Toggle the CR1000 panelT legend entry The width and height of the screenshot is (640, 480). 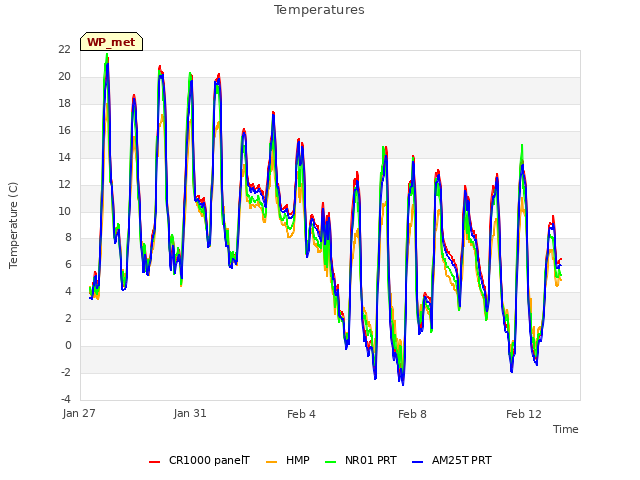[x=200, y=461]
